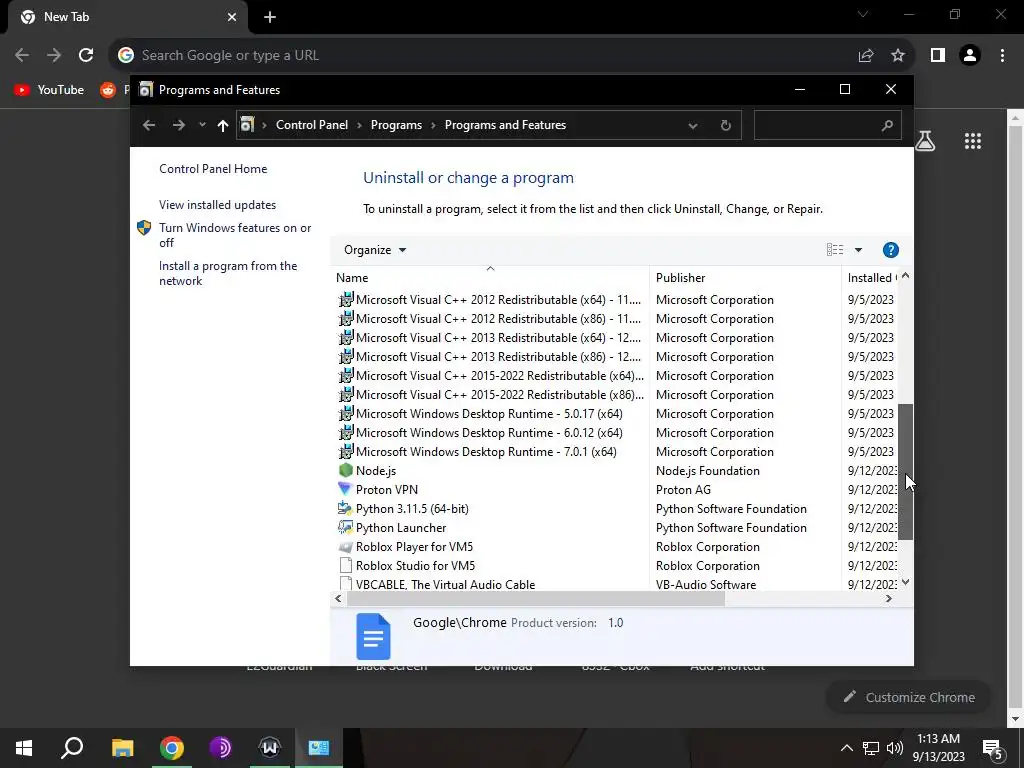Bookmark this tab with the star icon
Image resolution: width=1024 pixels, height=768 pixels.
(898, 56)
